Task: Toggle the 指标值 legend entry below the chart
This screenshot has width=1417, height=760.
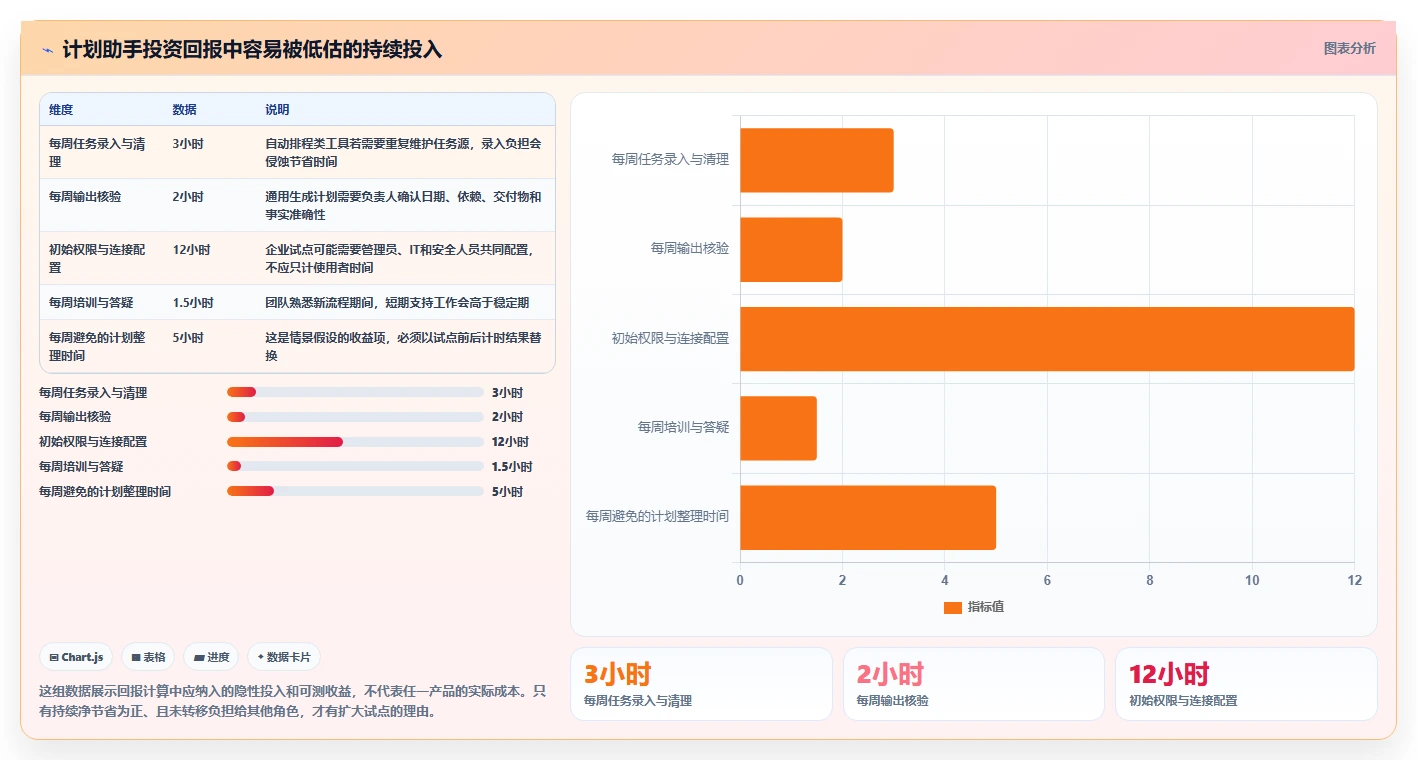Action: [x=973, y=607]
